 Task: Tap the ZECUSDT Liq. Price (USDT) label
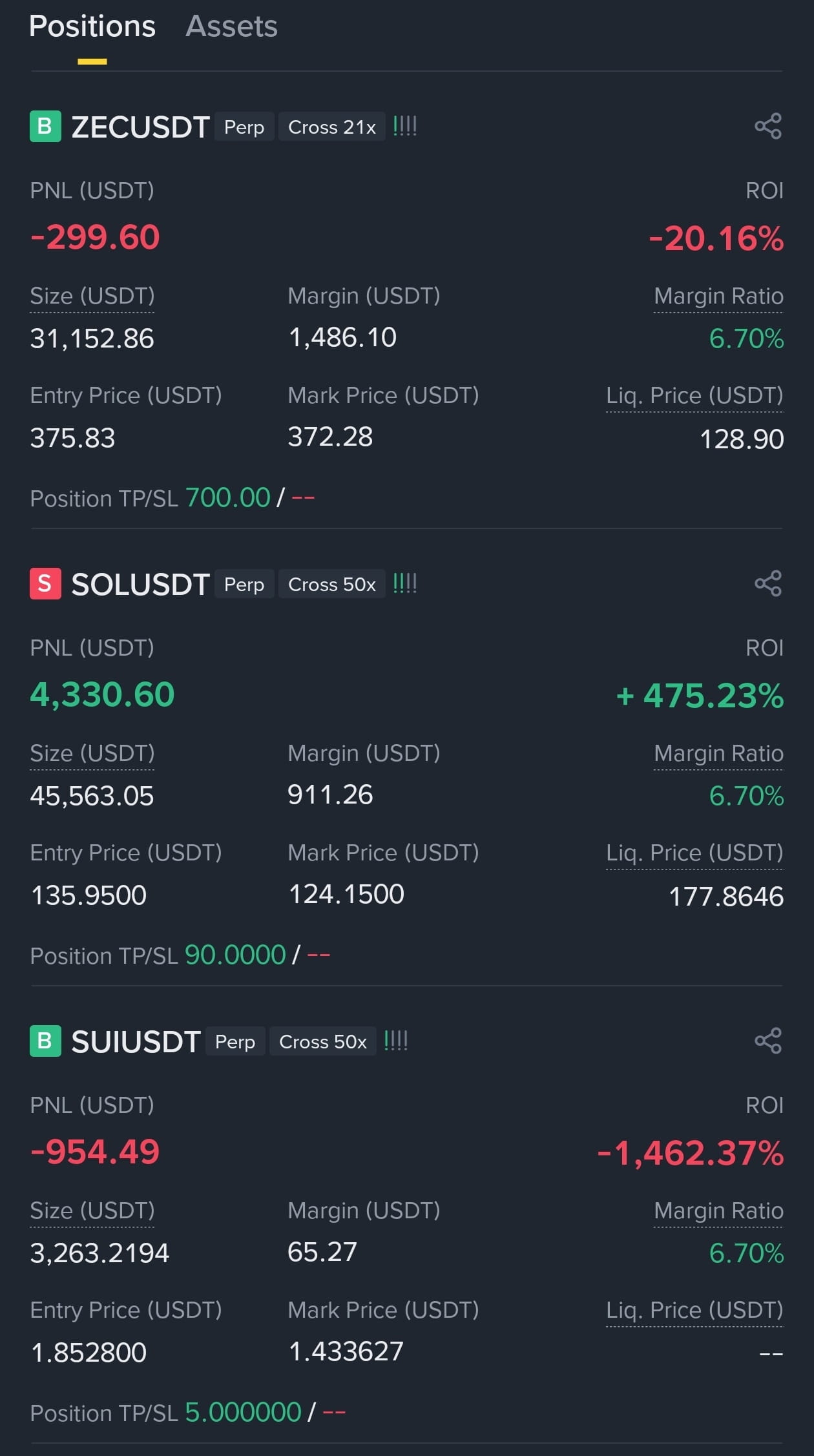point(694,396)
